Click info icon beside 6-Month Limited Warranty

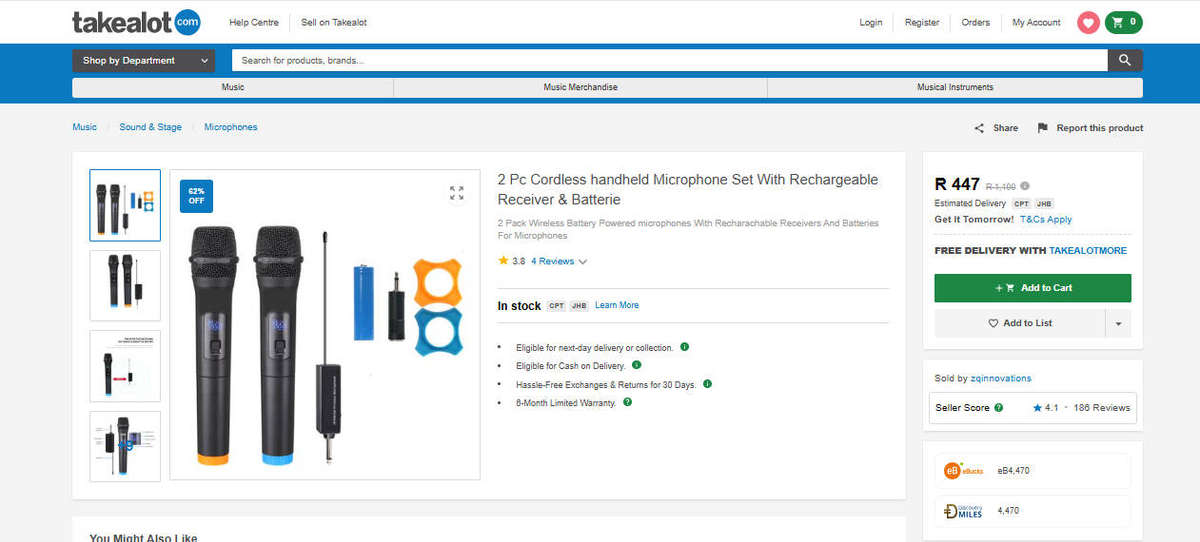627,402
